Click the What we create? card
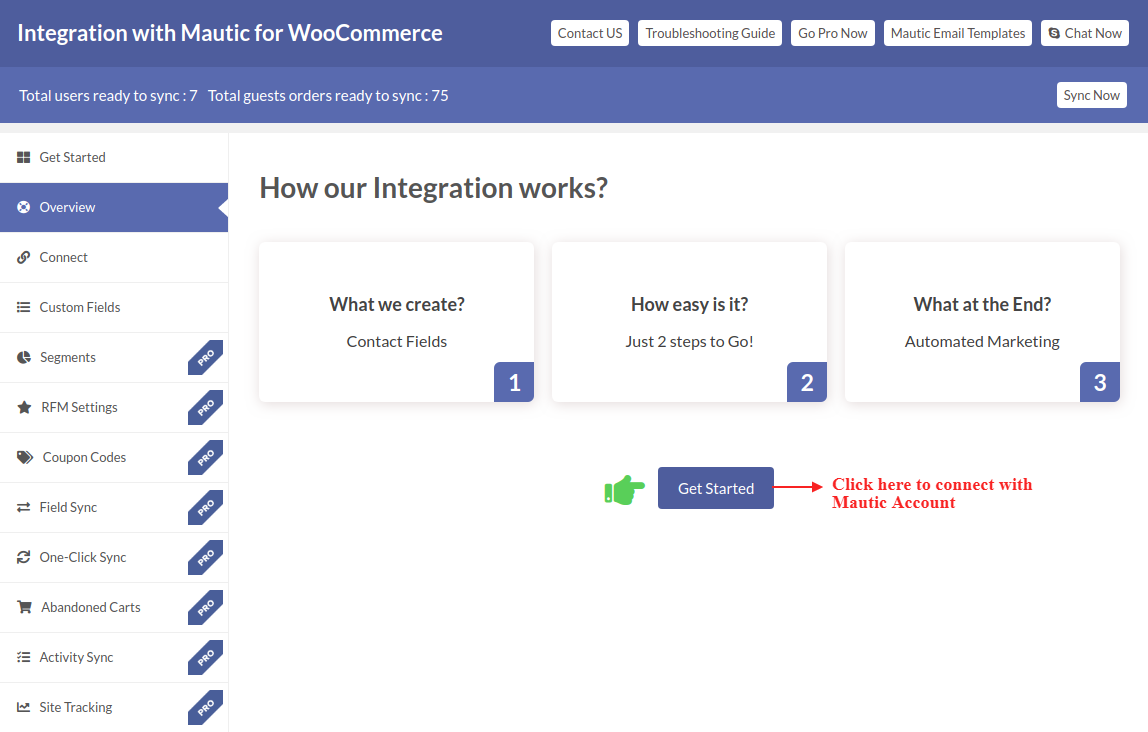This screenshot has height=732, width=1148. [396, 322]
